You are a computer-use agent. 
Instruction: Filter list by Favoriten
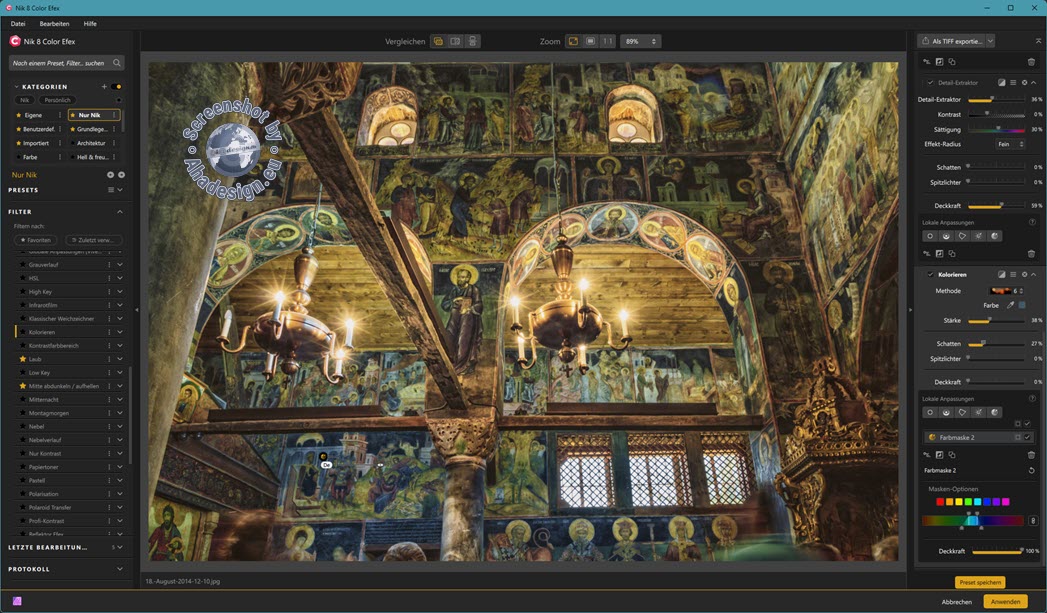point(36,240)
